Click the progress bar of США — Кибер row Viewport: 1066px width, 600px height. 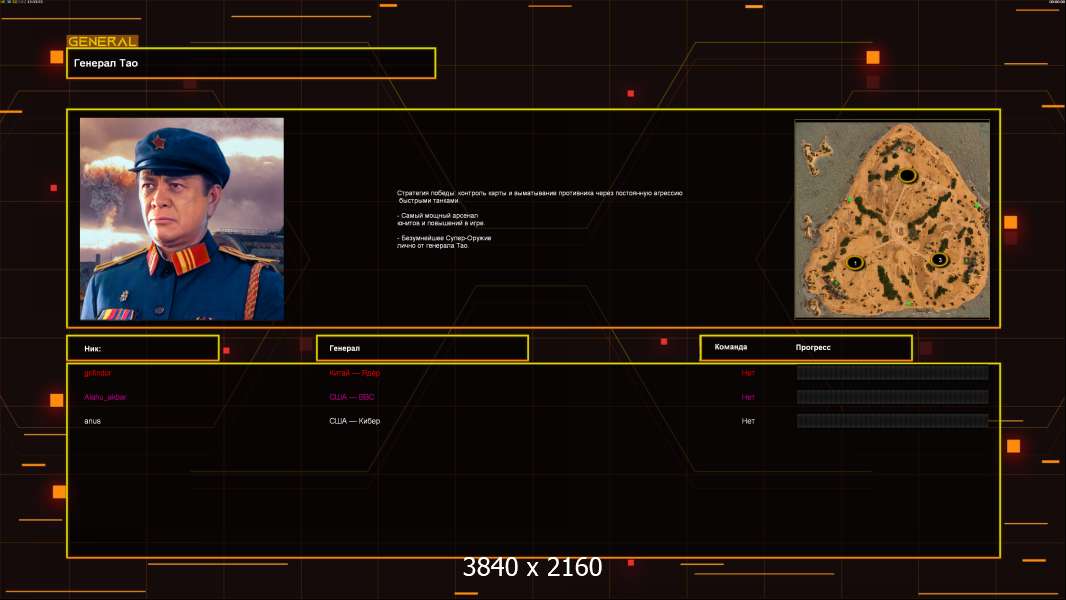[x=893, y=421]
